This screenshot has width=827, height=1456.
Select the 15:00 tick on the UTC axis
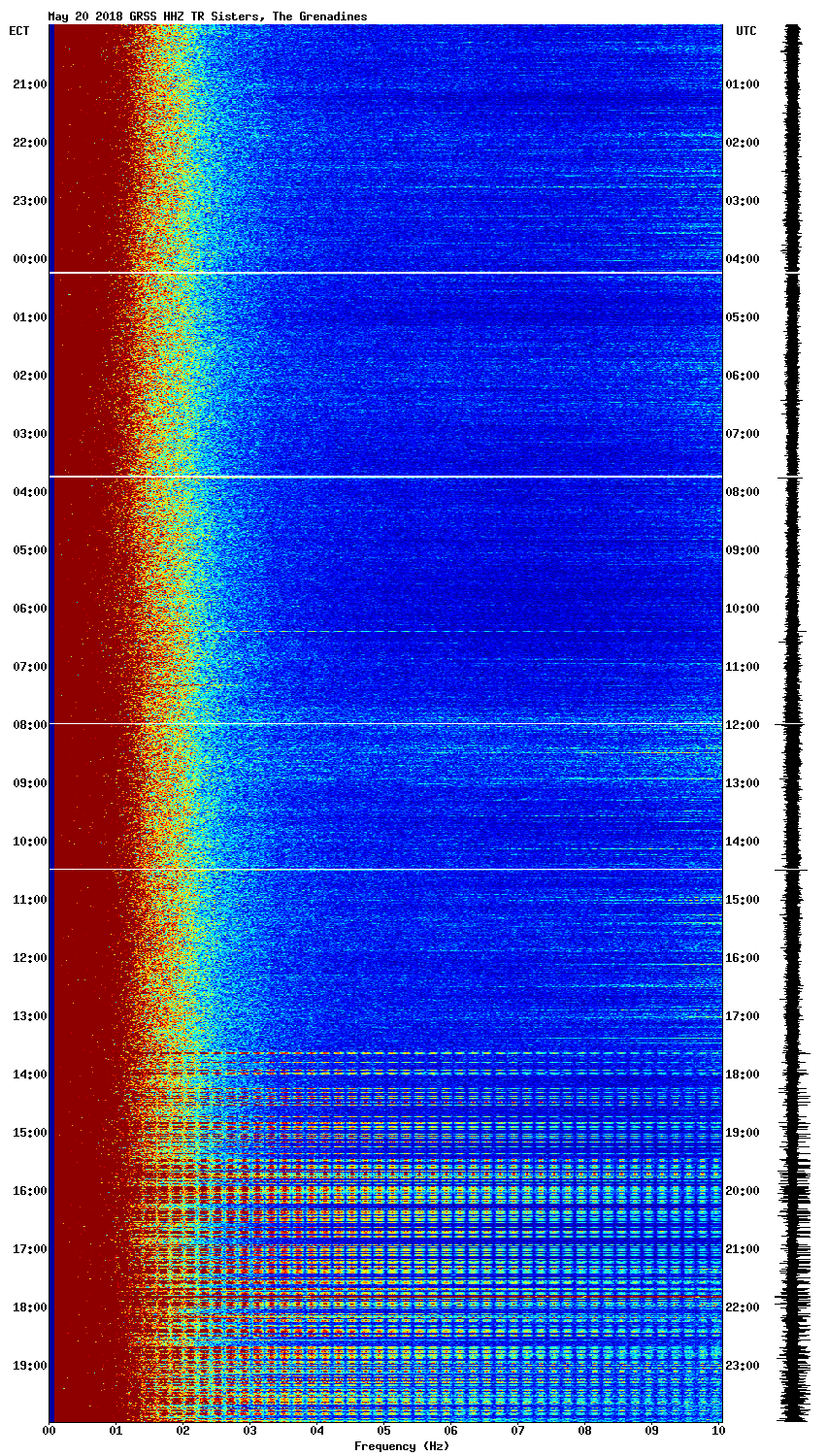tap(743, 900)
